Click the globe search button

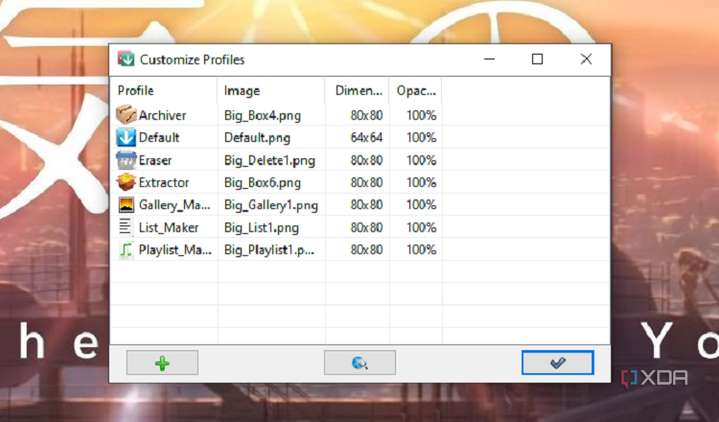[360, 363]
